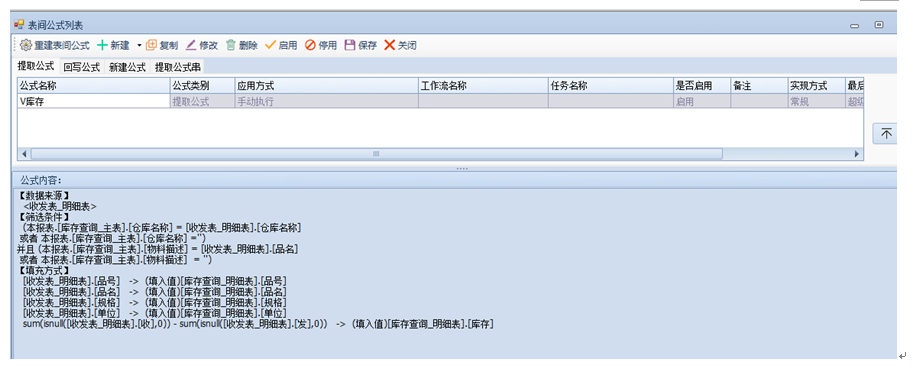The height and width of the screenshot is (373, 913).
Task: Click the 重建表间公式 gear icon
Action: tap(26, 45)
